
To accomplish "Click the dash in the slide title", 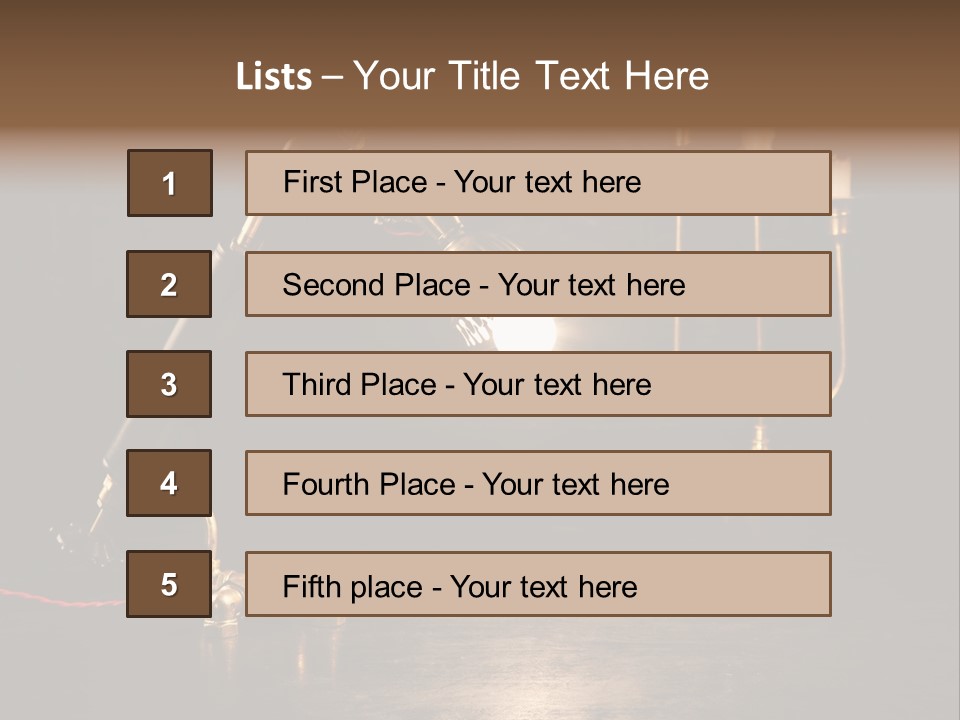I will coord(332,77).
